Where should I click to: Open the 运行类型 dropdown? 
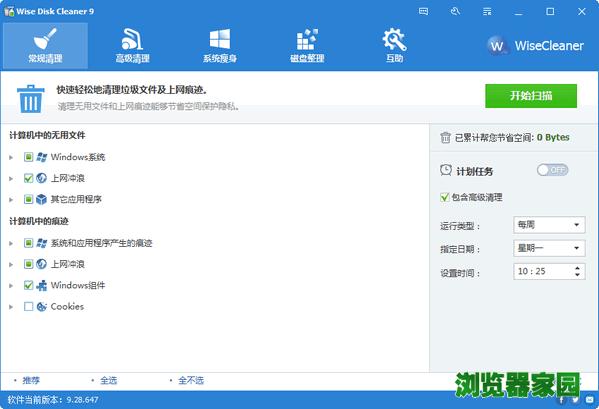pyautogui.click(x=549, y=225)
